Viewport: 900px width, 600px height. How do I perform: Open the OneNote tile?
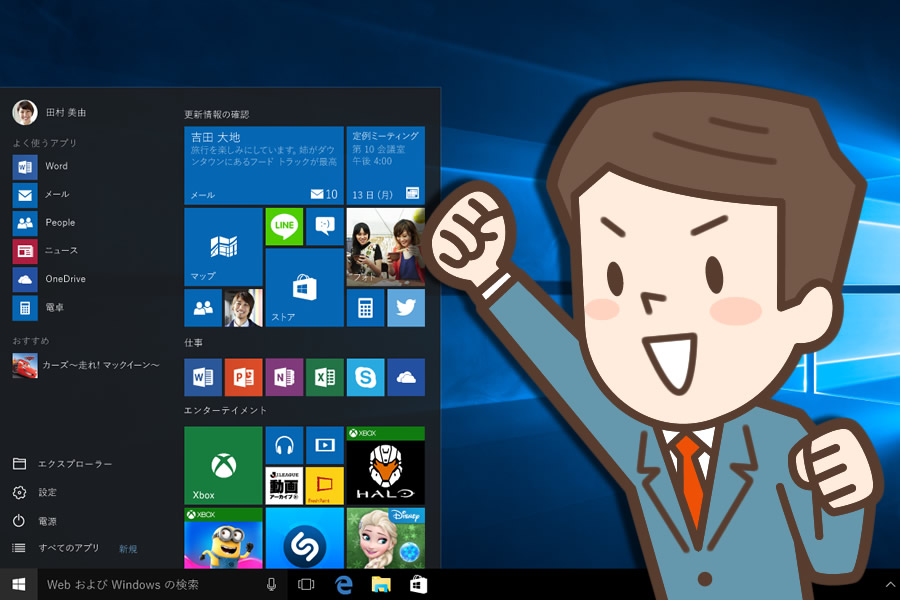(284, 377)
